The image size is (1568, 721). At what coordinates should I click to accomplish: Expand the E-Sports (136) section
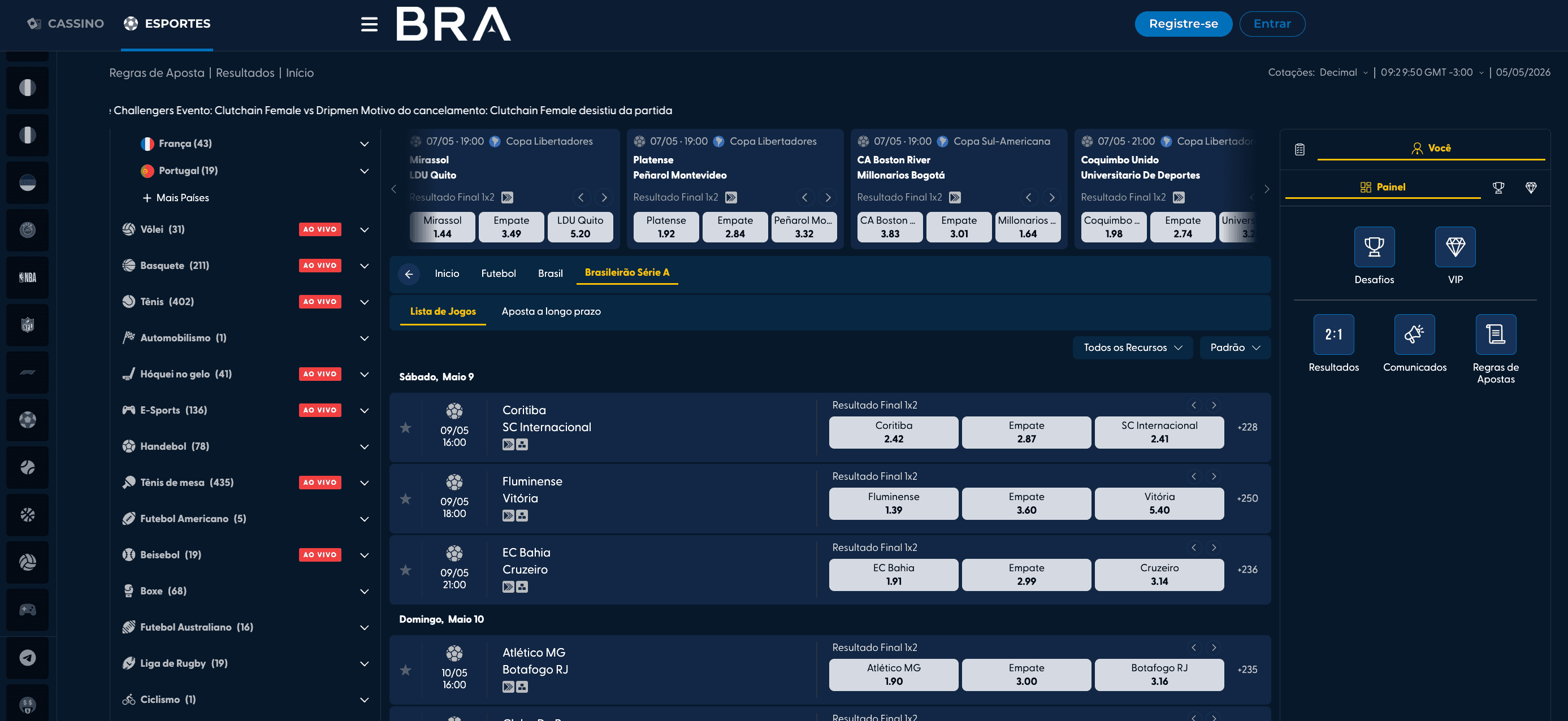pyautogui.click(x=365, y=411)
